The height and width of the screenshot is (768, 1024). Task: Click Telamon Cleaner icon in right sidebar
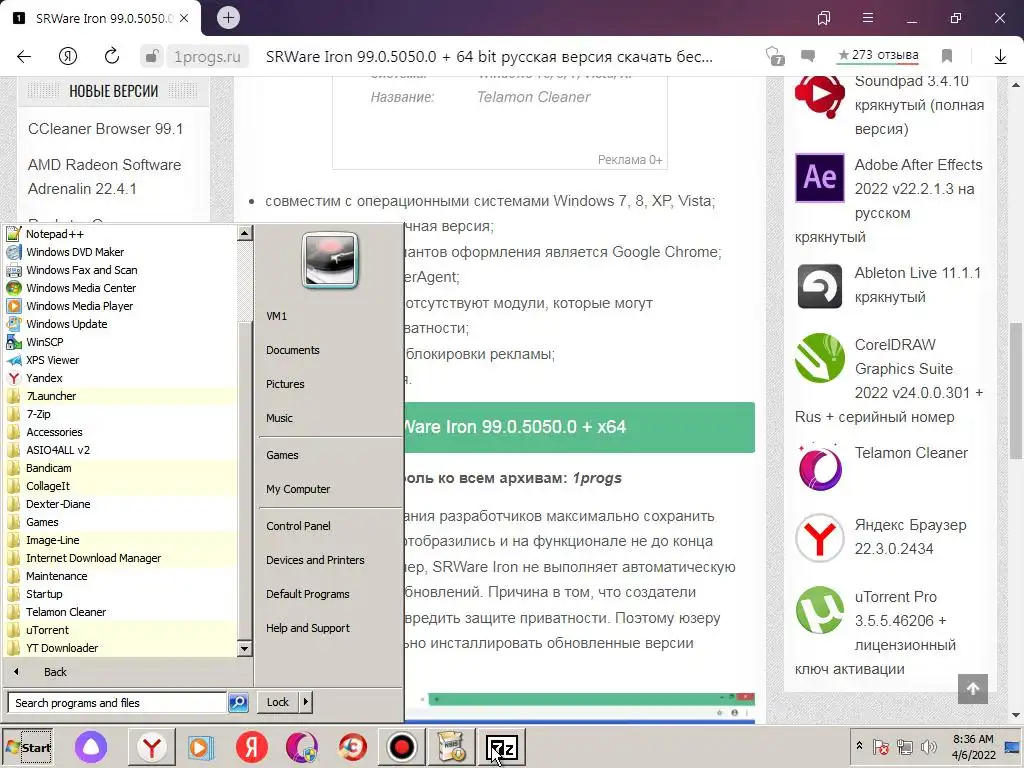click(x=820, y=466)
